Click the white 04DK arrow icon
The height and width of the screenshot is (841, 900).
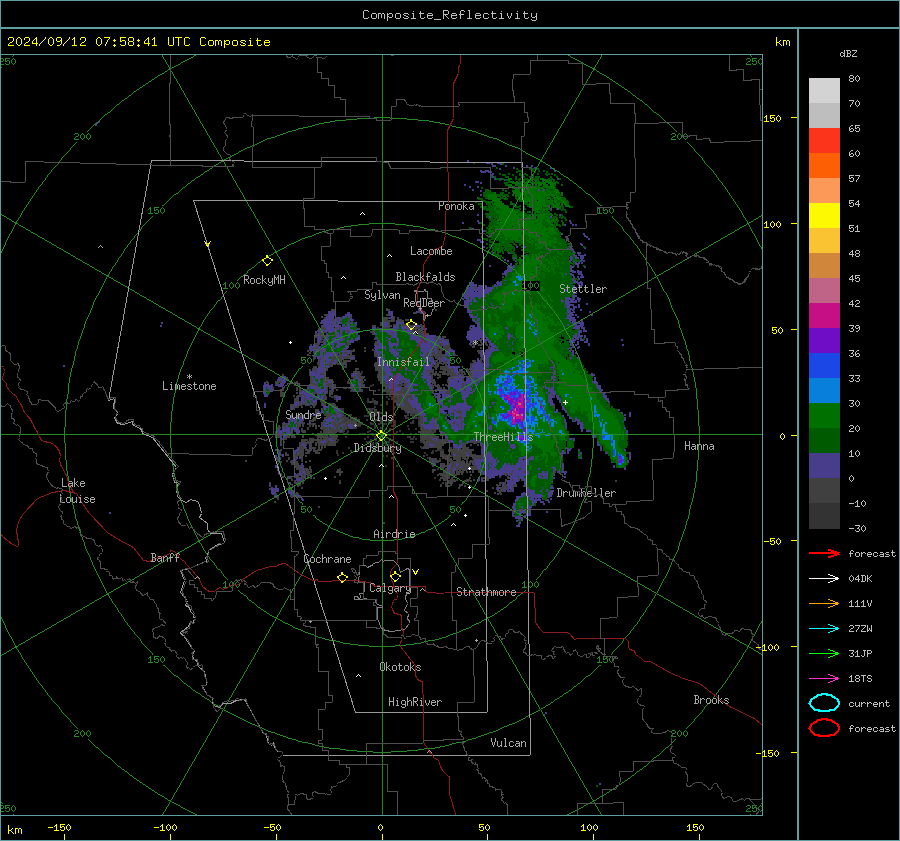824,578
